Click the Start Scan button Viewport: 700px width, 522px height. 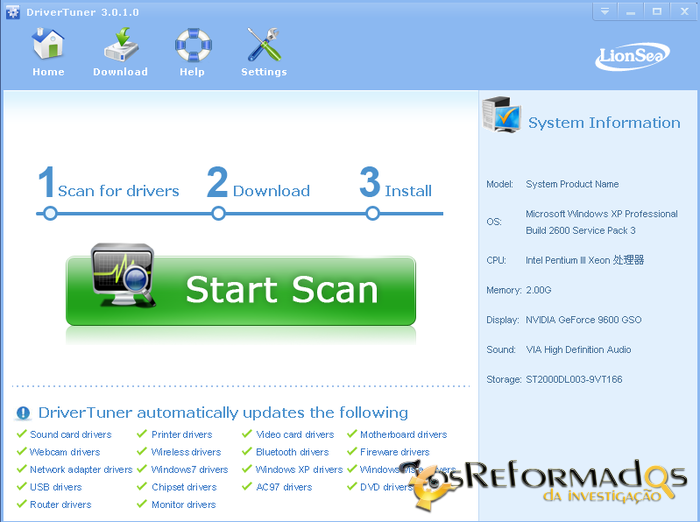pos(241,290)
